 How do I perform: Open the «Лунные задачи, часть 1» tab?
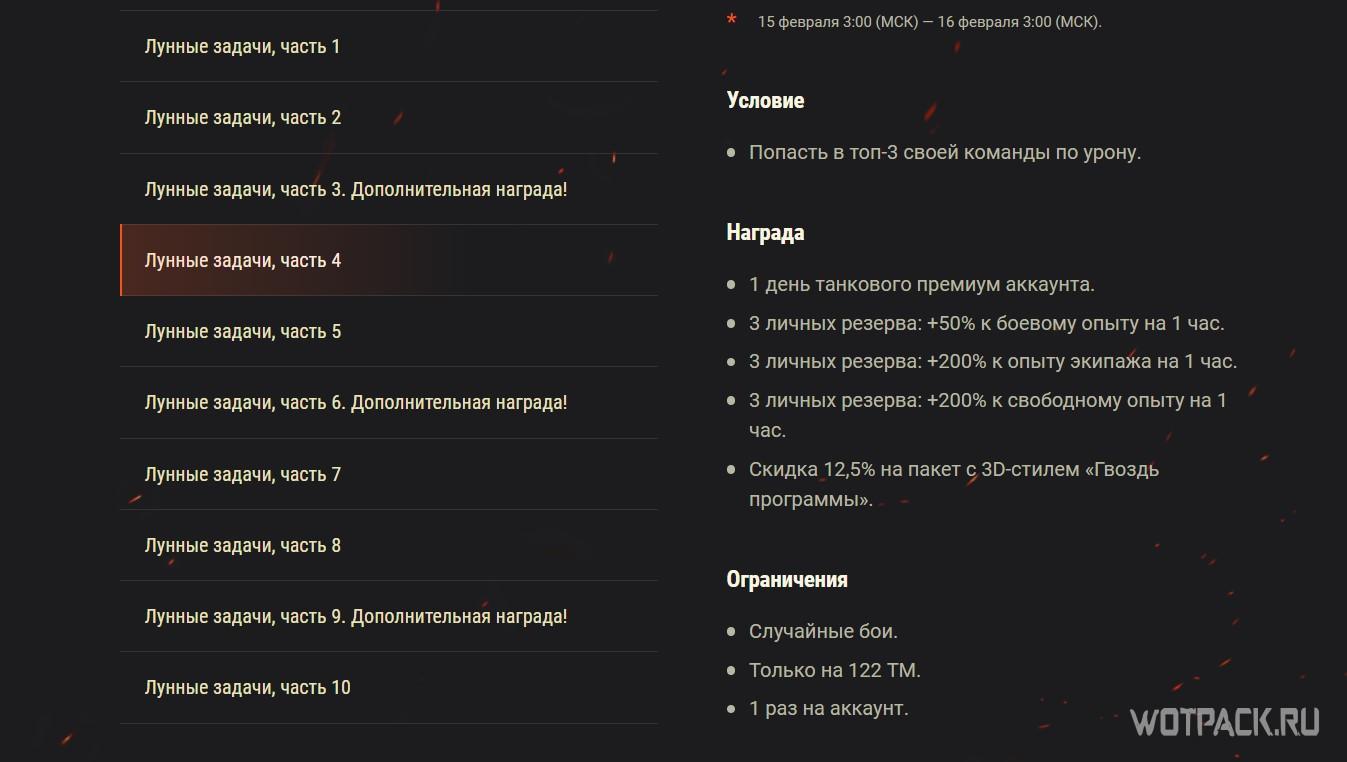click(x=243, y=46)
